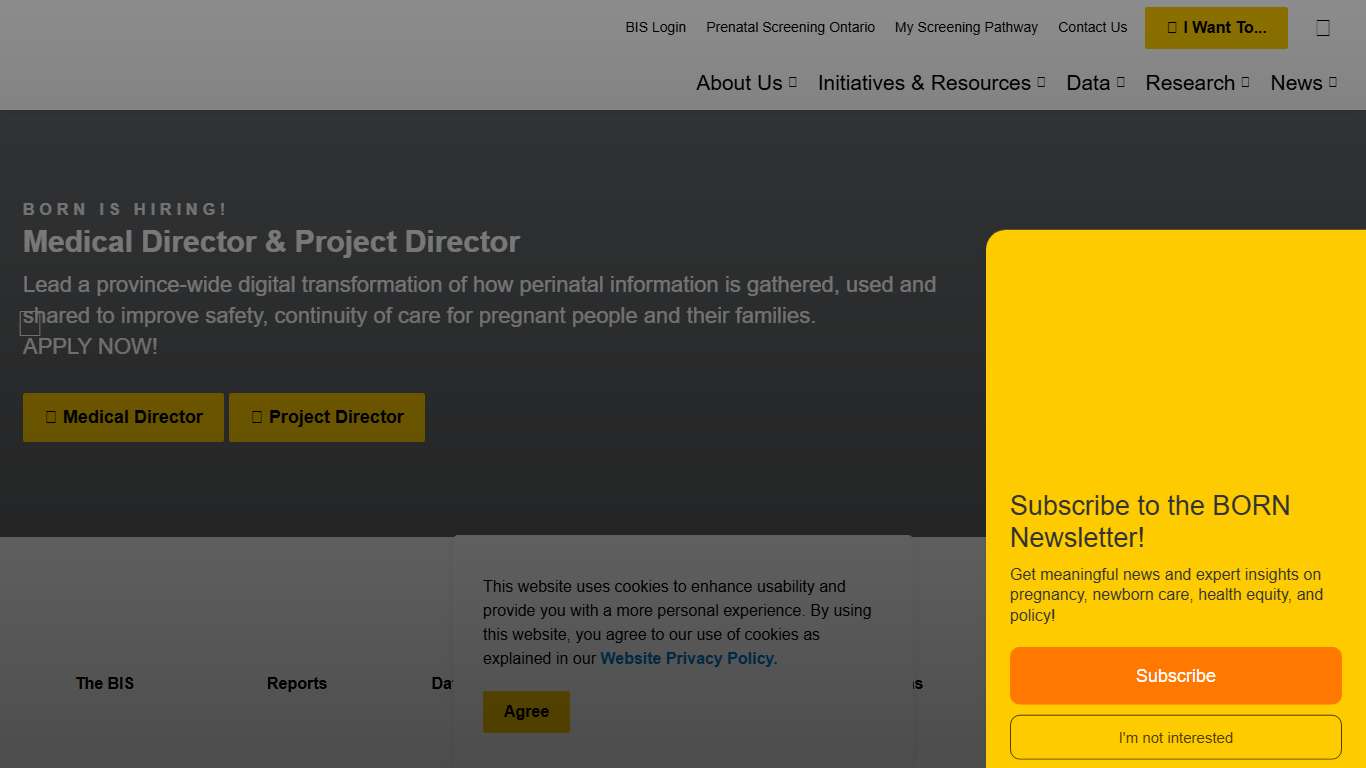Expand the About Us dropdown

[746, 83]
